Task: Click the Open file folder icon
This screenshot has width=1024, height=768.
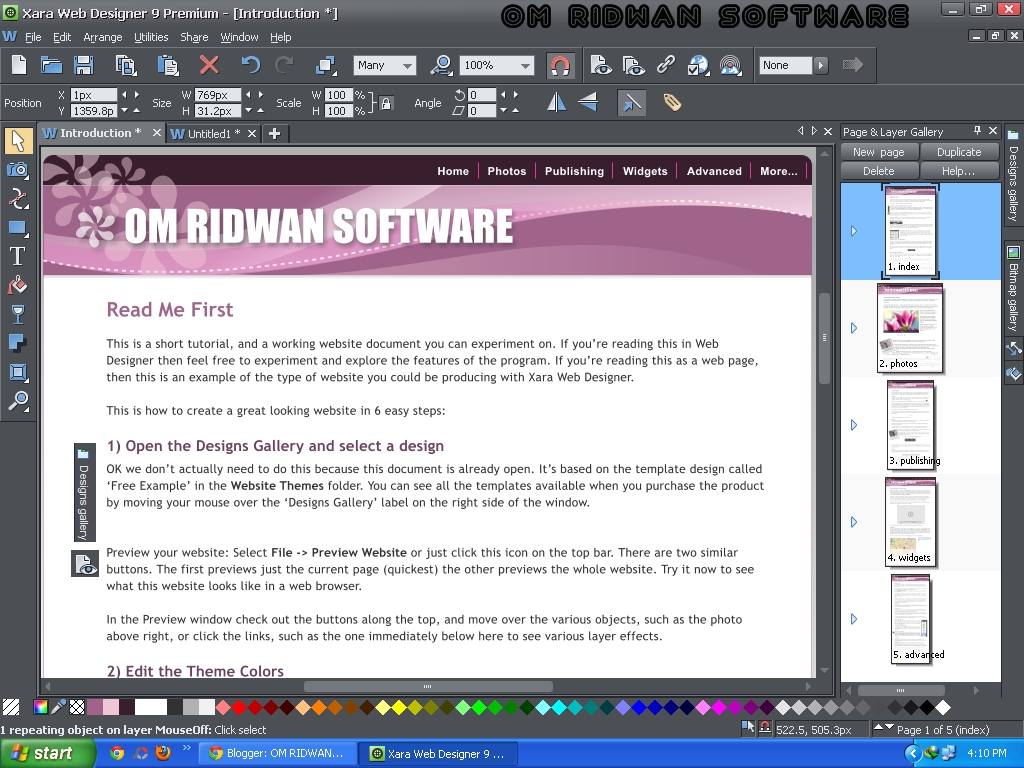Action: (x=51, y=65)
